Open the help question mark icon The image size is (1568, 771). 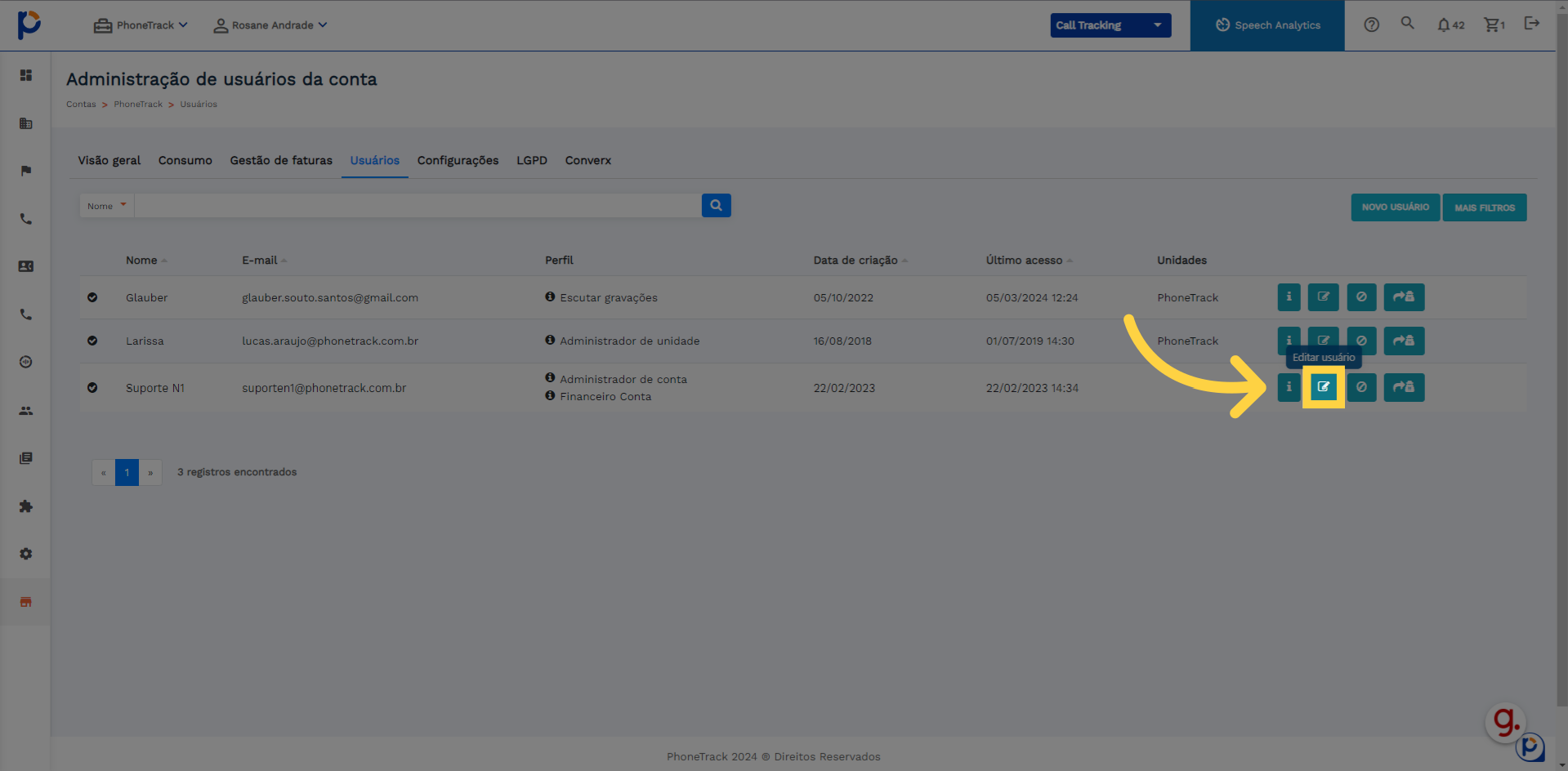1372,25
